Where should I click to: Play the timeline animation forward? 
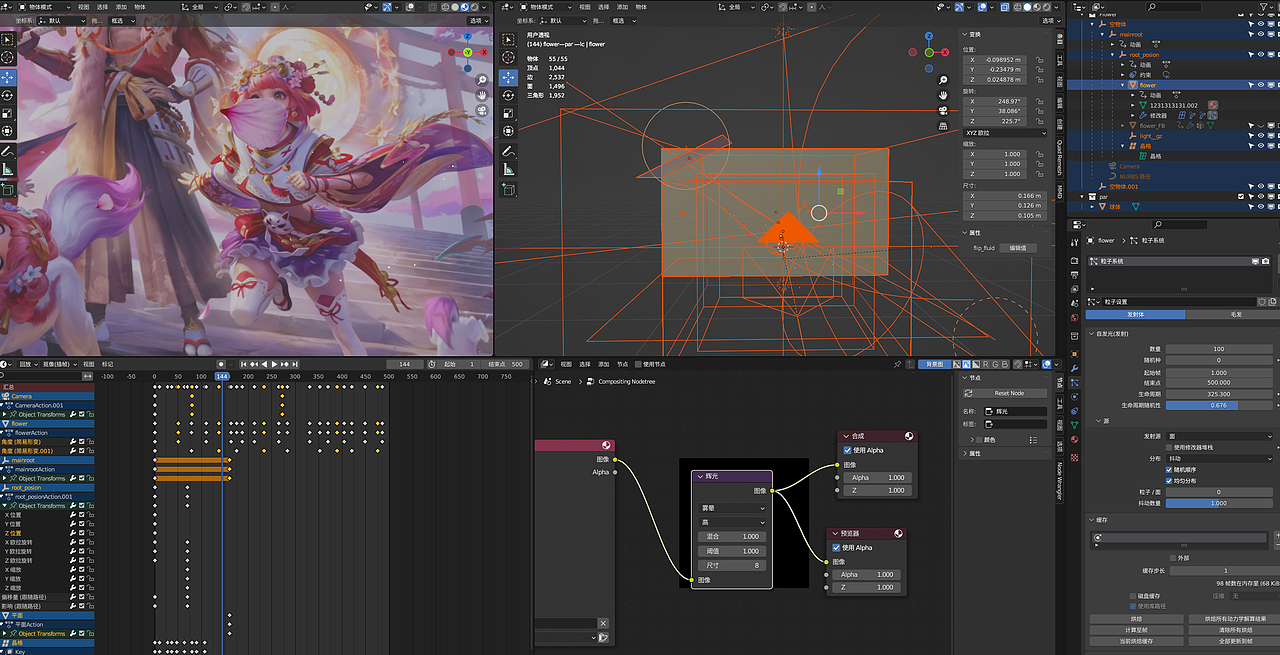(x=274, y=364)
